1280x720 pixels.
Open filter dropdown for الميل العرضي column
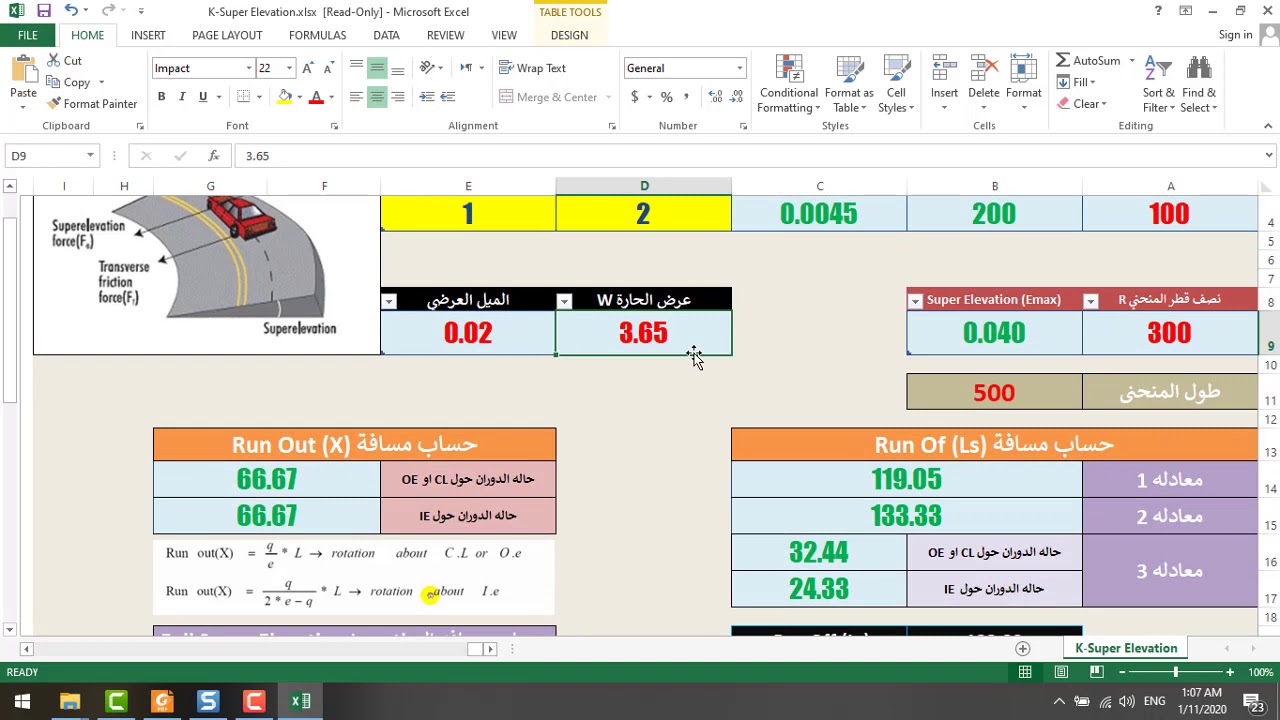(389, 301)
